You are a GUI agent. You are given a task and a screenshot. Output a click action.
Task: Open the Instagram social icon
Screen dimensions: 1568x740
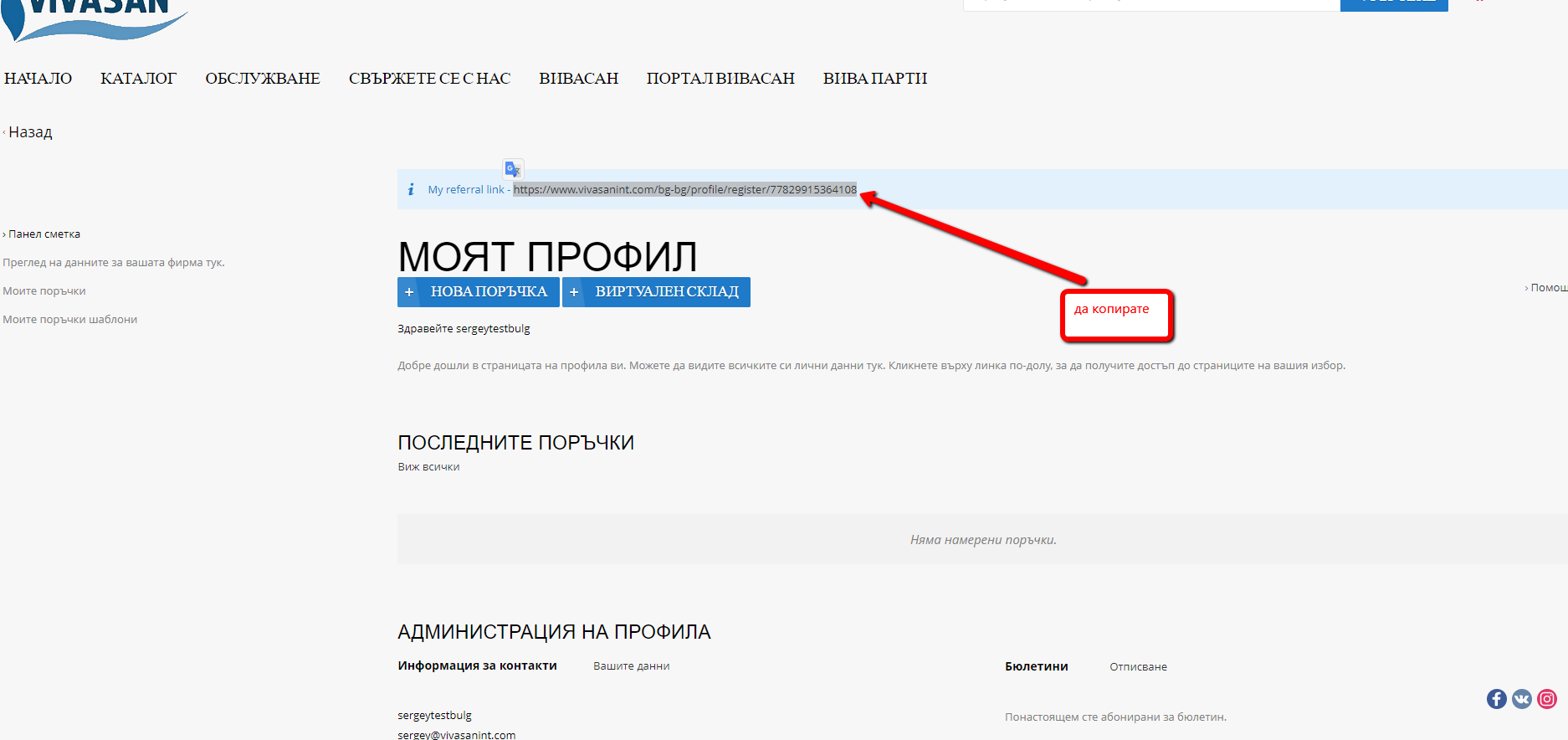(1547, 699)
